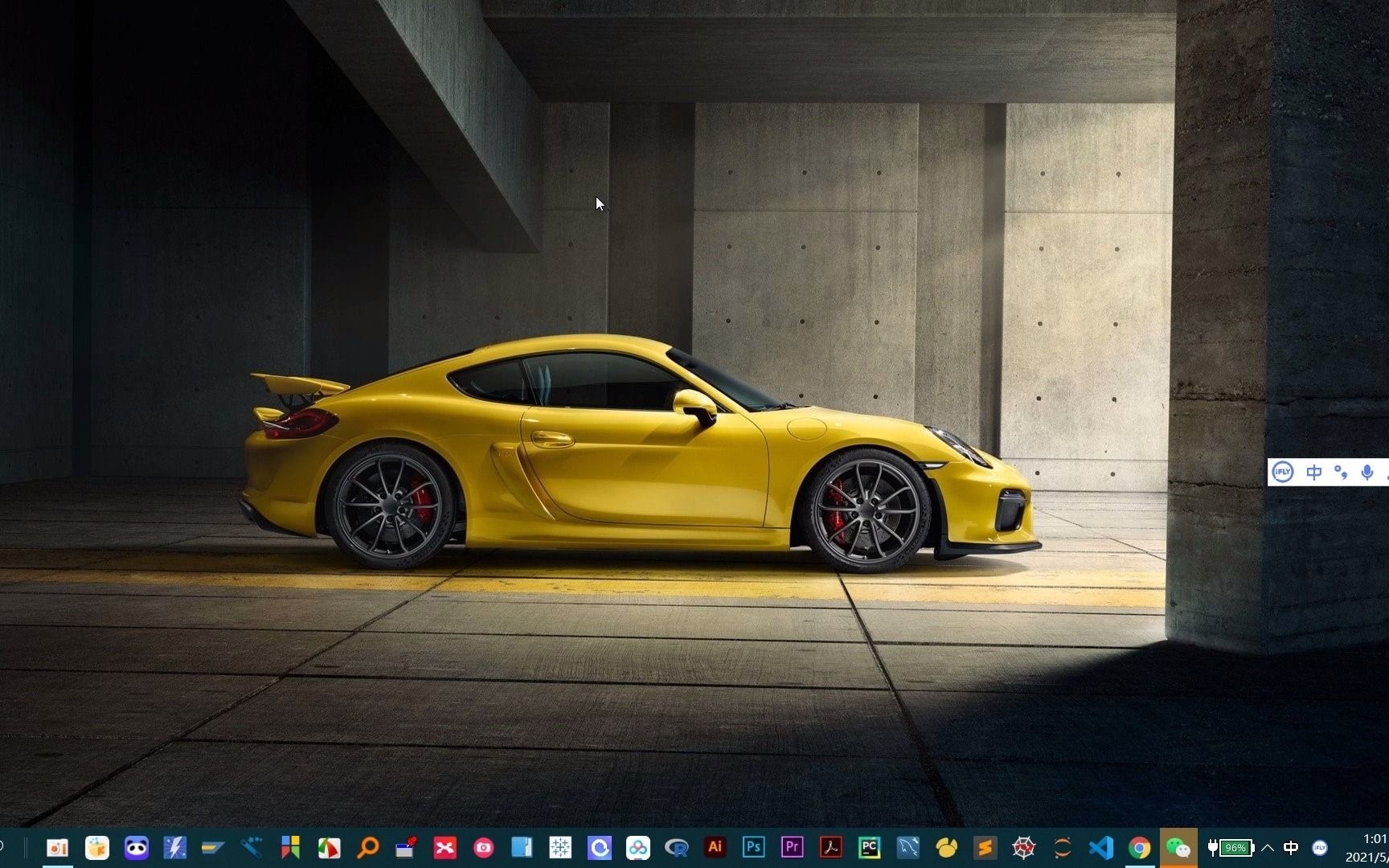Open the orange box K app icon
The width and height of the screenshot is (1389, 868).
pyautogui.click(x=97, y=848)
